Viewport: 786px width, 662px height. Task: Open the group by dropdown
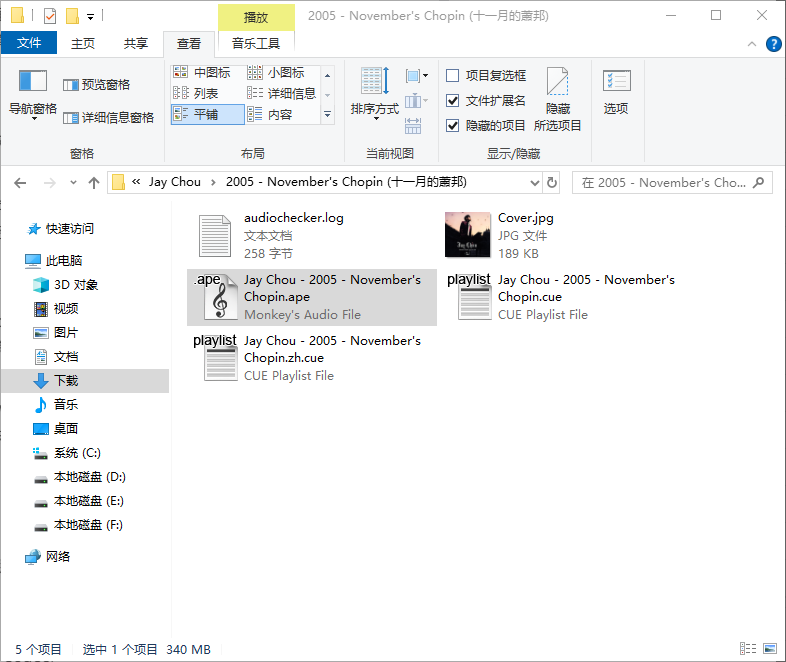(x=417, y=76)
